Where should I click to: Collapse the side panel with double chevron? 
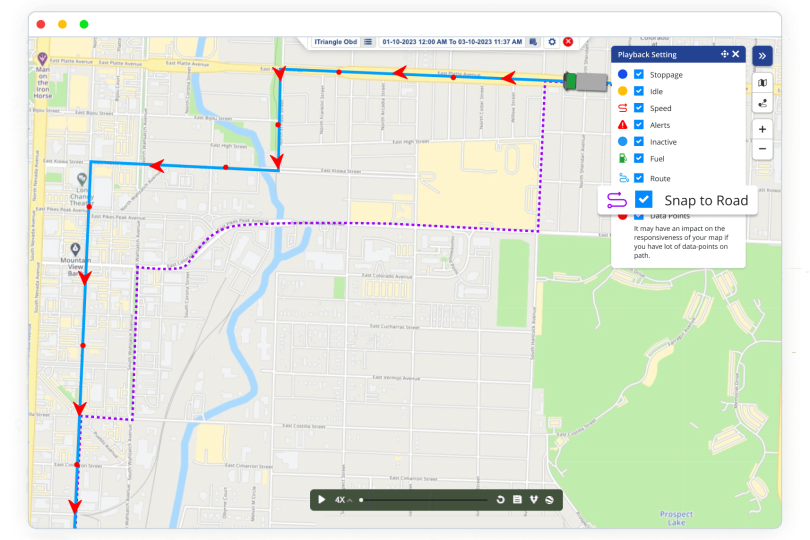tap(762, 56)
